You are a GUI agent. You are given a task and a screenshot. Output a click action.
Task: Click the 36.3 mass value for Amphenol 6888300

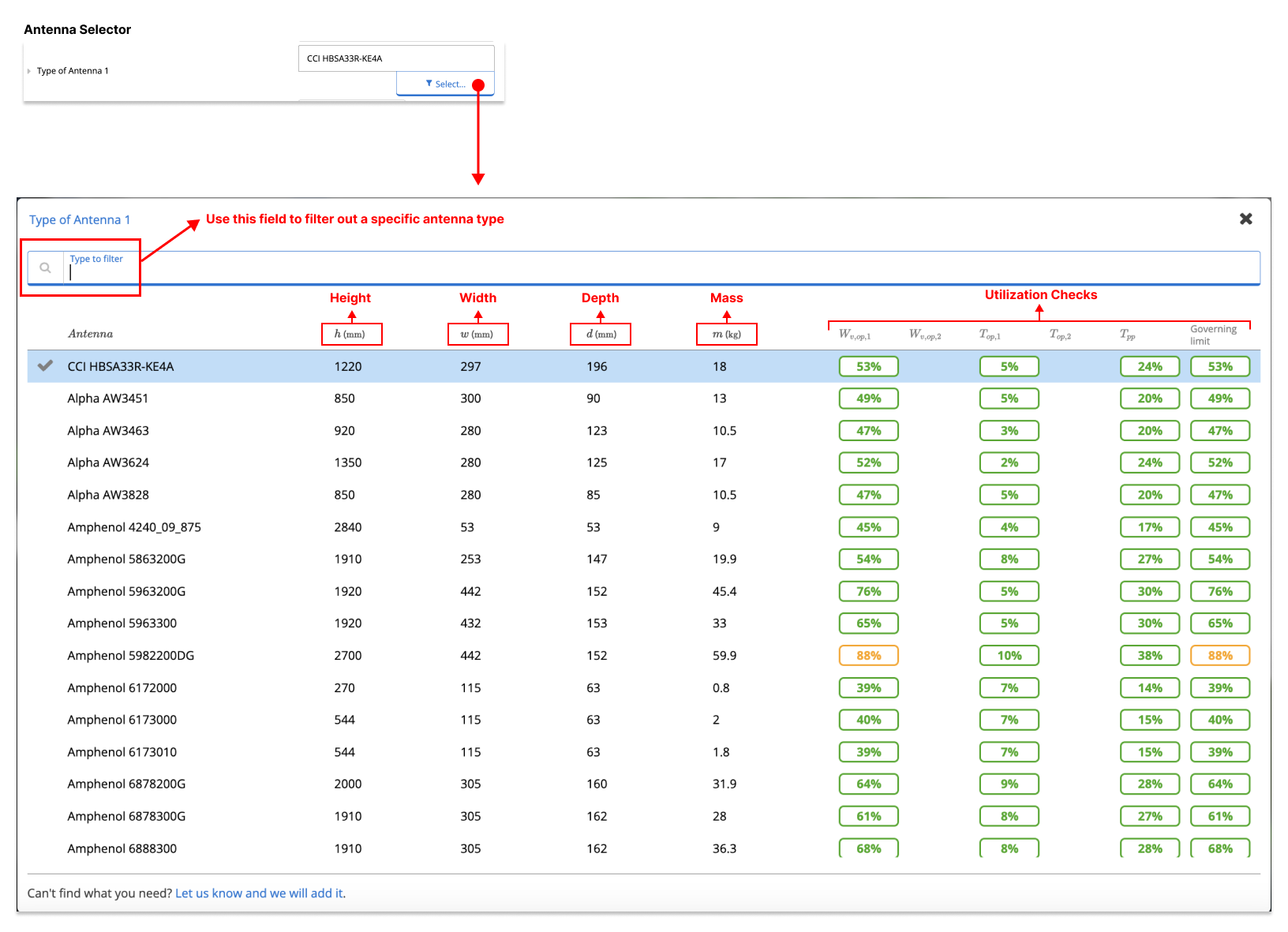724,848
